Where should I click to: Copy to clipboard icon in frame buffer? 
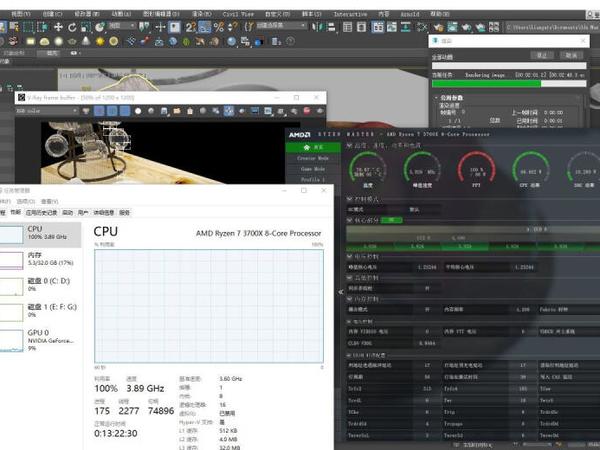(190, 111)
